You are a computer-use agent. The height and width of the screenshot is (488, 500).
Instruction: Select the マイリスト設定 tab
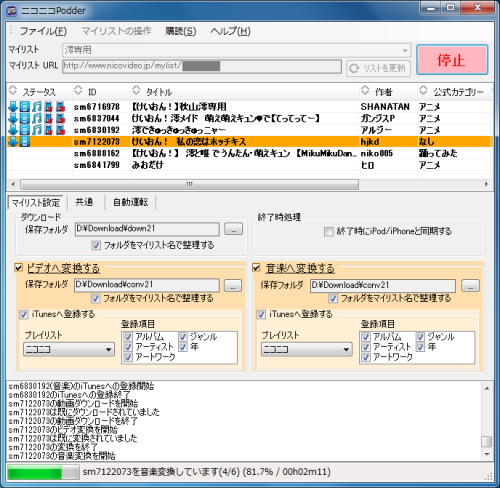tap(36, 202)
